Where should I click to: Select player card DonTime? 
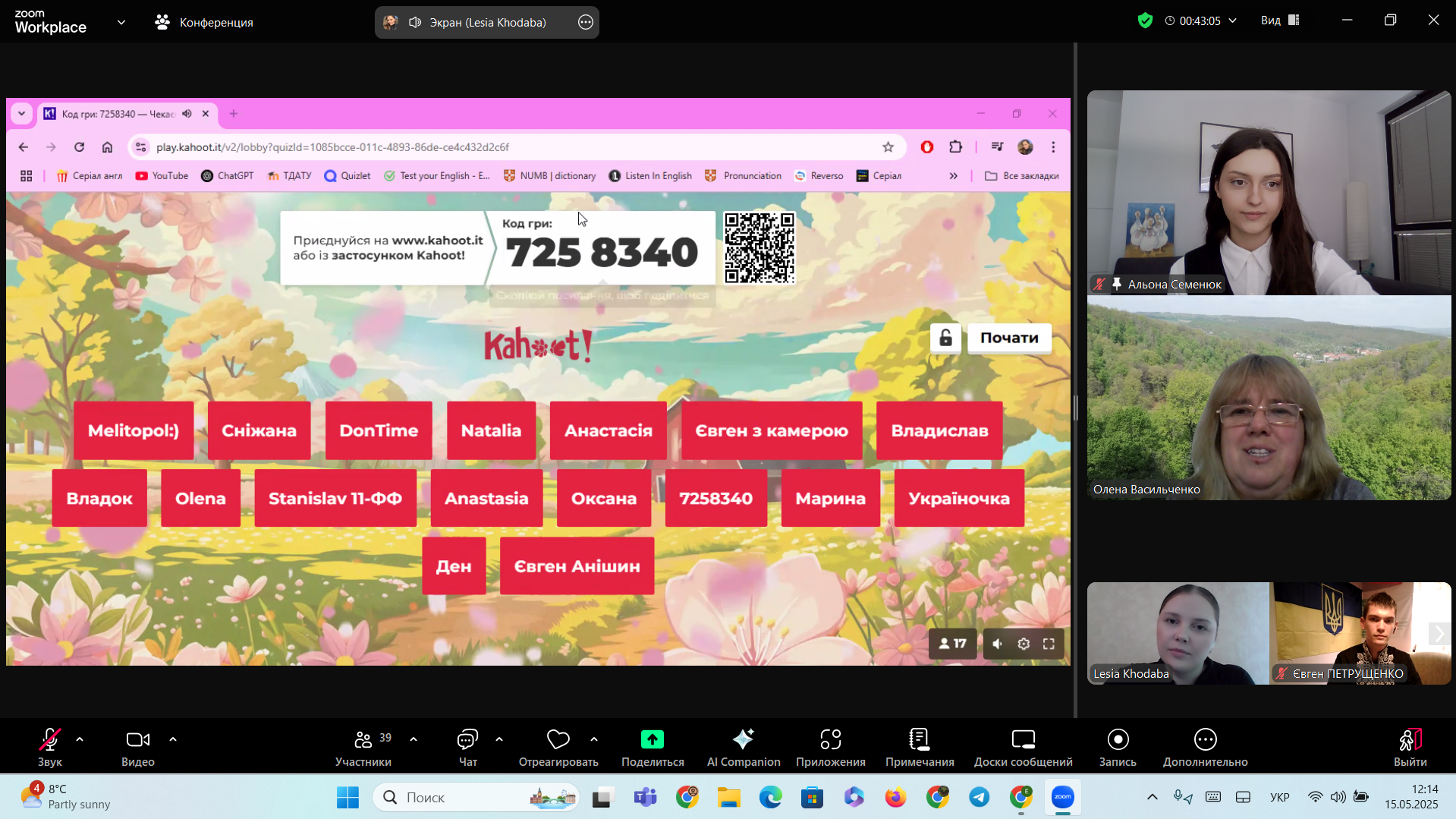(x=379, y=430)
